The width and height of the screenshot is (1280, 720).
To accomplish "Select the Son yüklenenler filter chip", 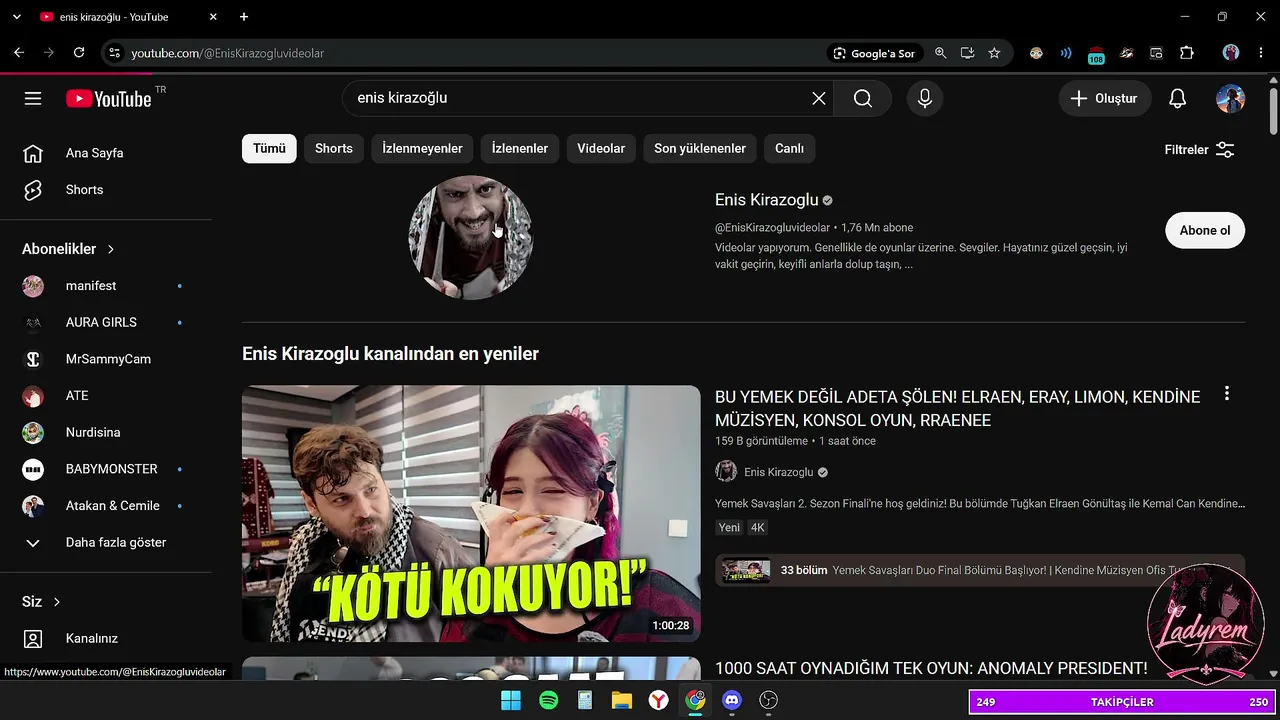I will tap(700, 148).
